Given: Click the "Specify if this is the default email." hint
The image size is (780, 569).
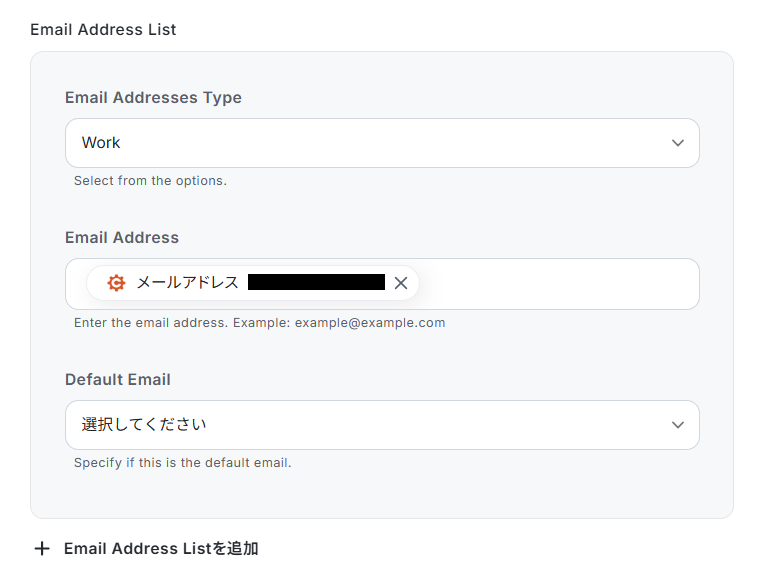Looking at the screenshot, I should (x=183, y=463).
